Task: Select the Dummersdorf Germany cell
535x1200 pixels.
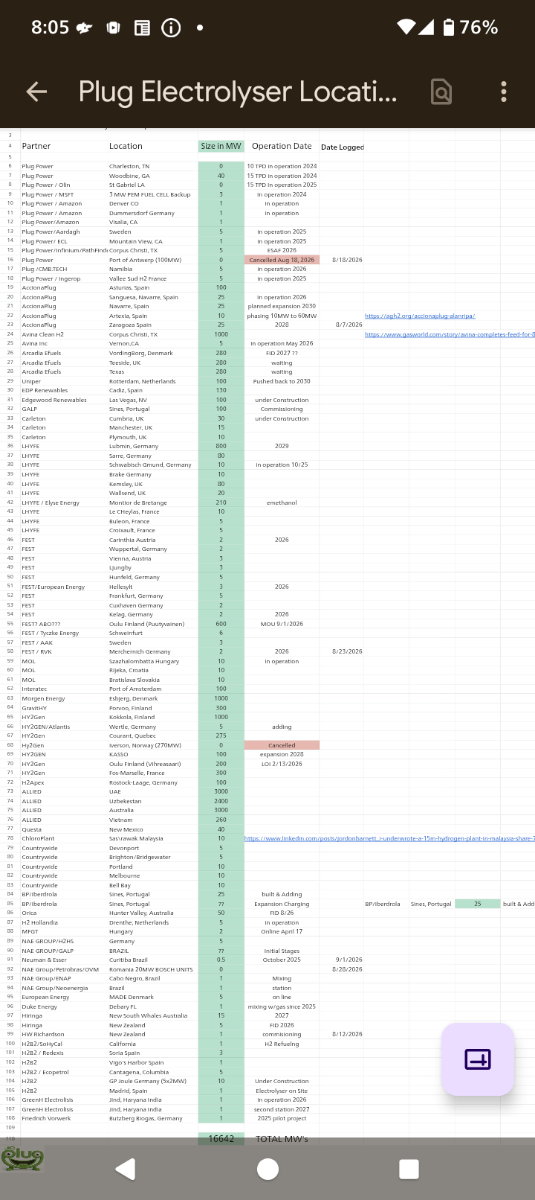Action: coord(141,213)
